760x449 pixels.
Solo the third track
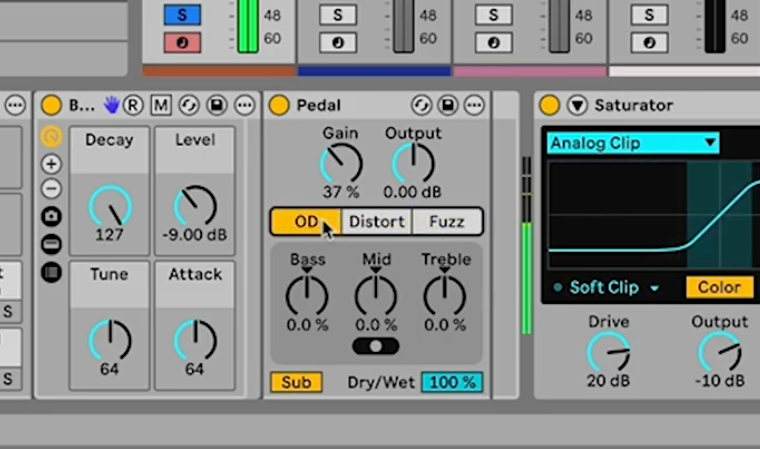click(x=493, y=15)
